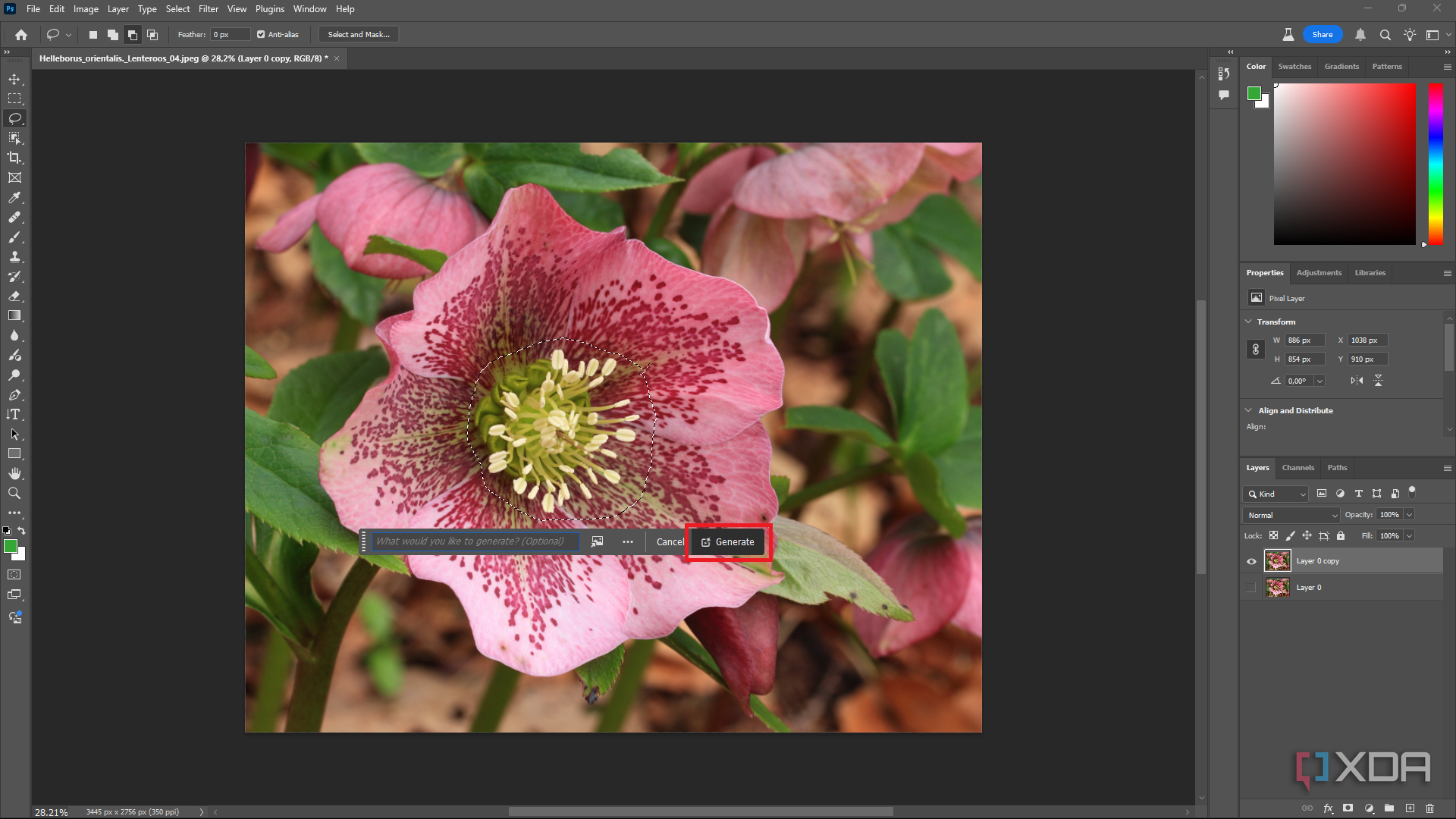Show Layer 0 visibility toggle
The height and width of the screenshot is (819, 1456).
(1251, 588)
